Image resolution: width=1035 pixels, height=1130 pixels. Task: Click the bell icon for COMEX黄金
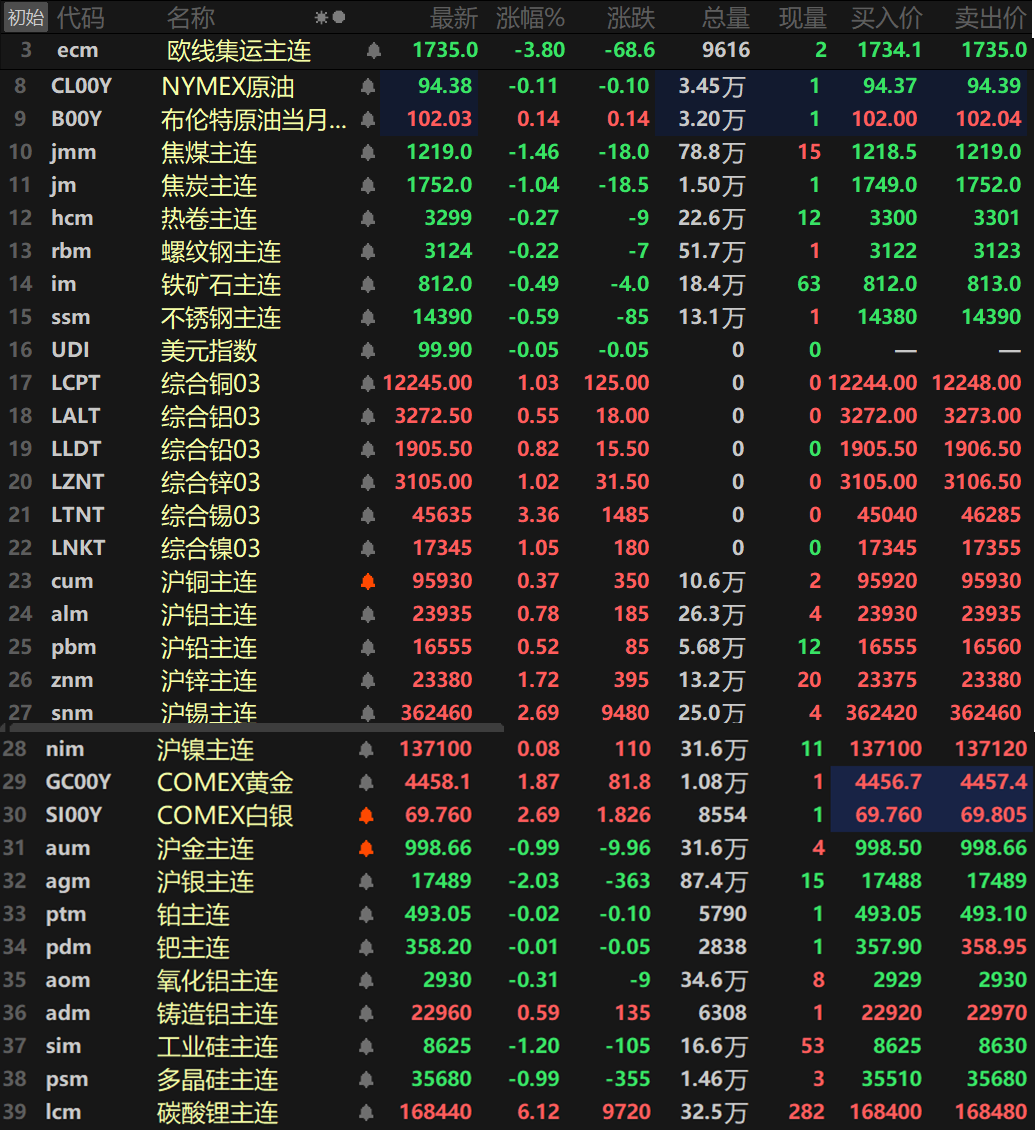click(x=366, y=782)
